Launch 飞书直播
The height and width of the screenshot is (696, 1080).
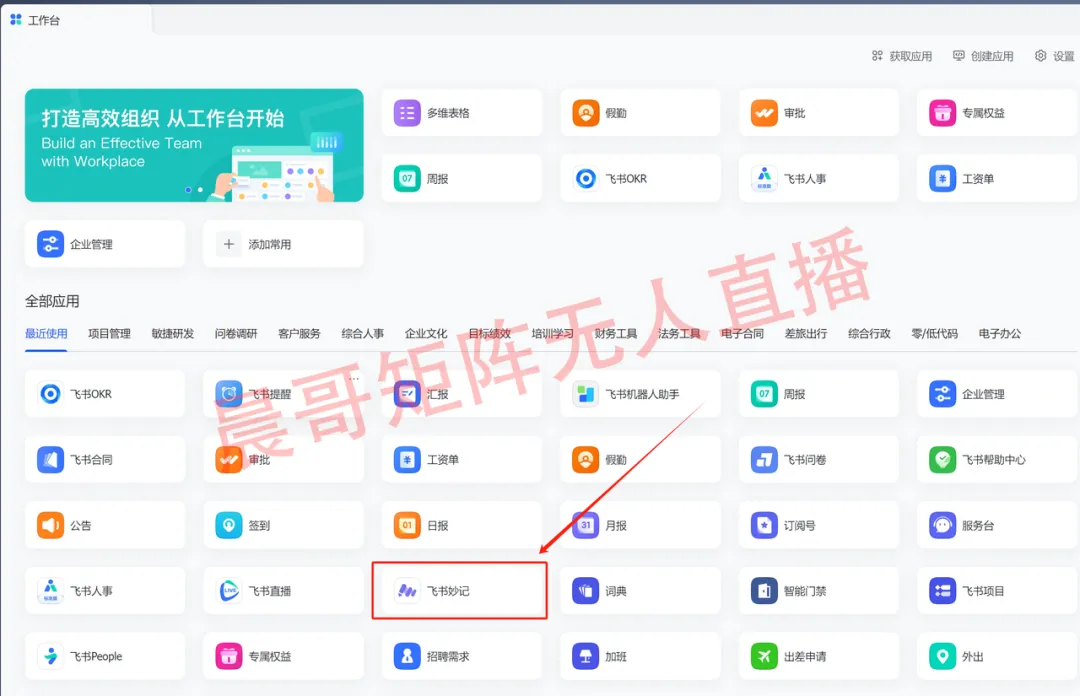click(283, 591)
